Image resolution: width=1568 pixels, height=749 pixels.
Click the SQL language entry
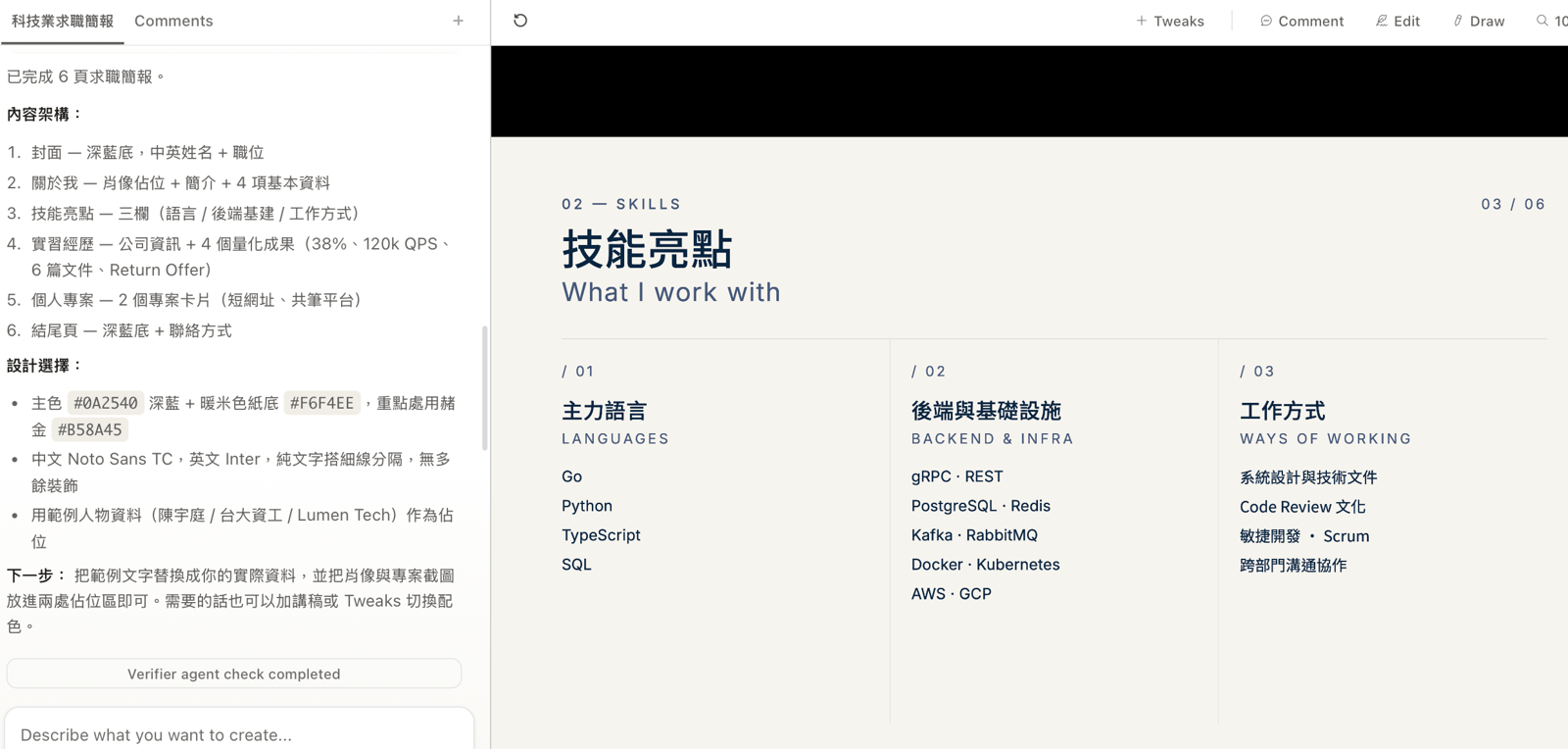pos(576,565)
